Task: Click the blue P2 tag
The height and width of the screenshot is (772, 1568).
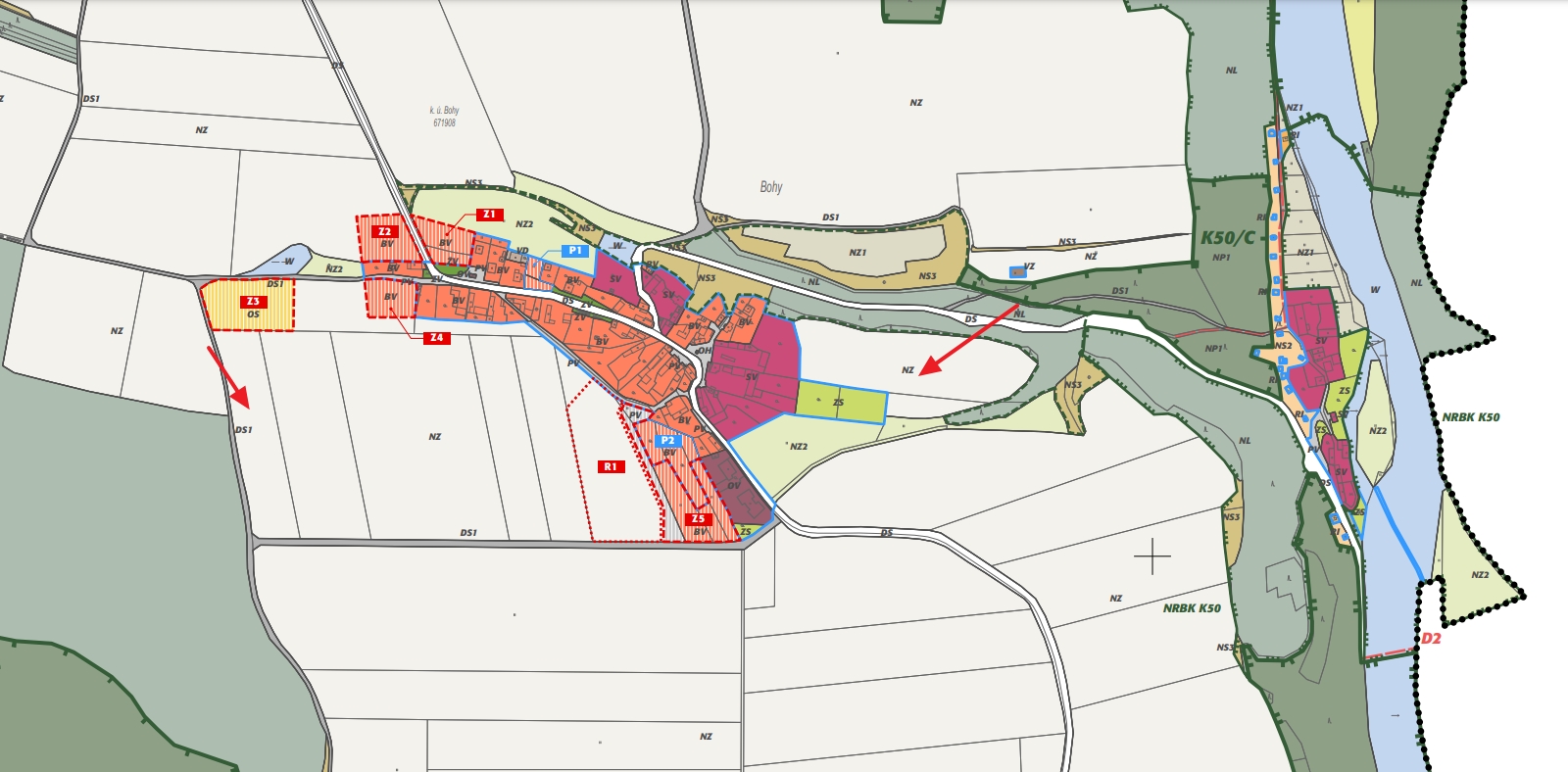Action: [x=668, y=441]
